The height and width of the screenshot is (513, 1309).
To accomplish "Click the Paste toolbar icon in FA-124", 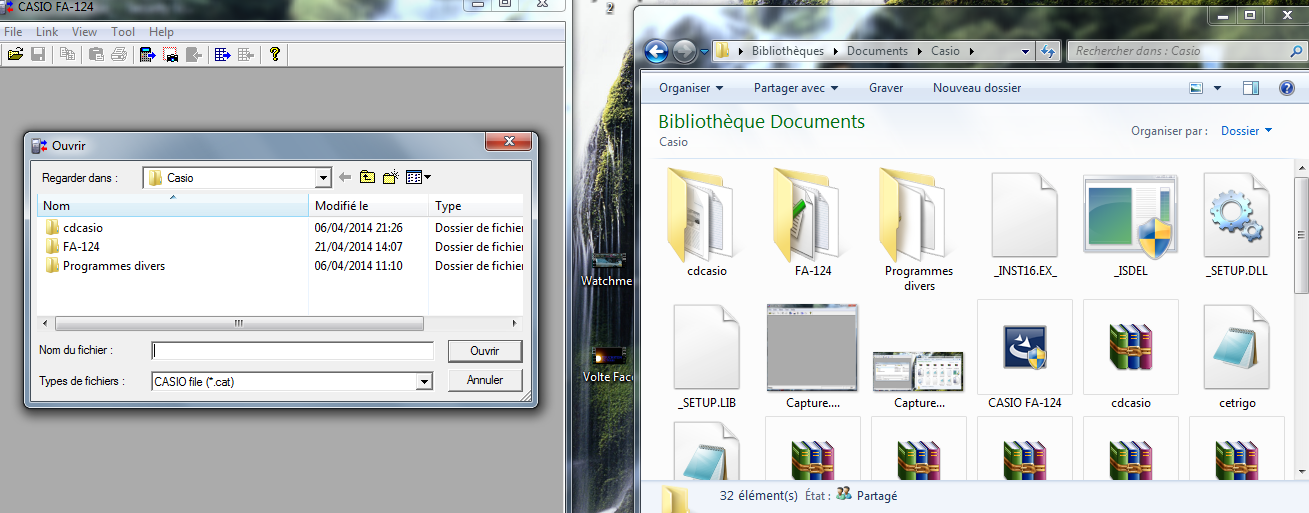I will [96, 54].
